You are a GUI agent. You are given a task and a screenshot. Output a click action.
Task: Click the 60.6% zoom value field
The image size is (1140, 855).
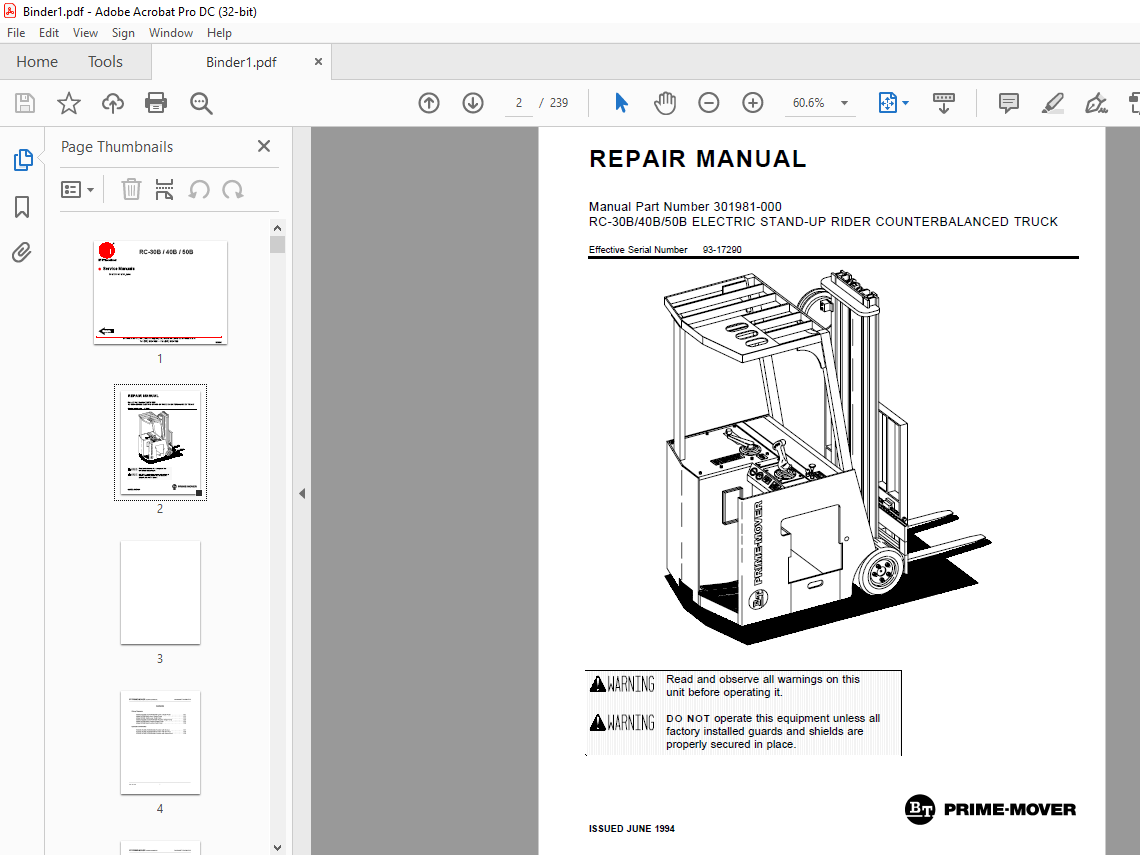pos(808,103)
